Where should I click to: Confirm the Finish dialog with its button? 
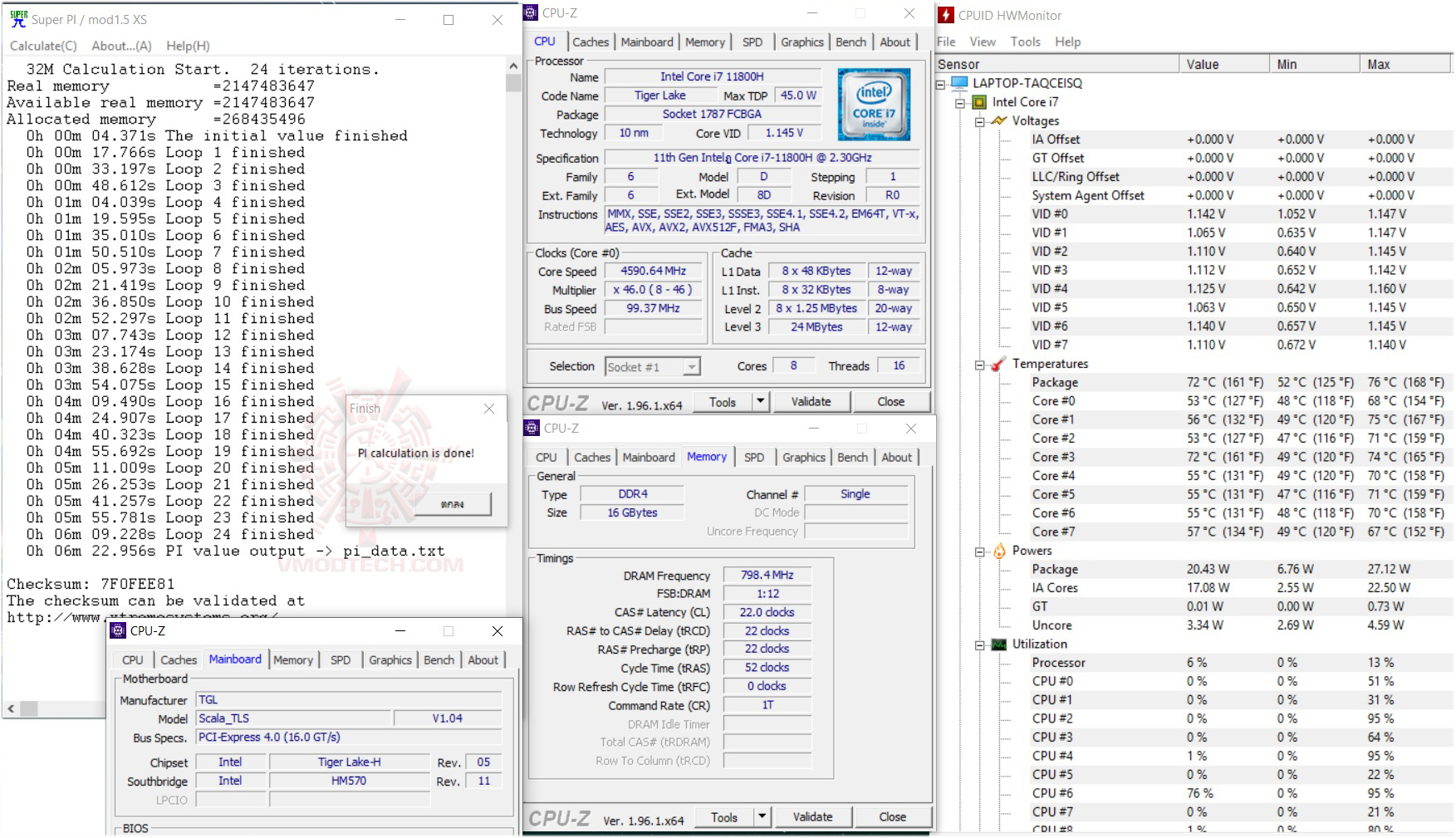coord(453,504)
